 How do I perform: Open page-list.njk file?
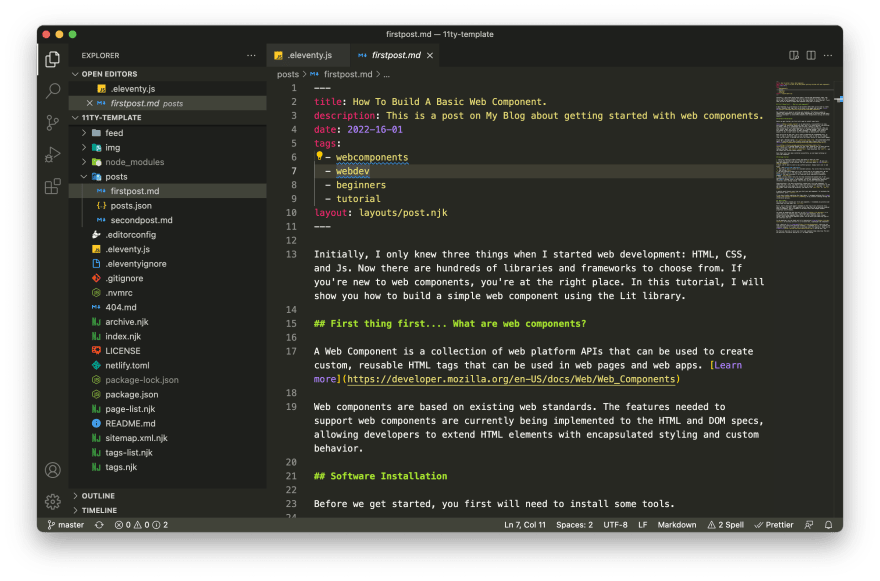[x=167, y=410]
